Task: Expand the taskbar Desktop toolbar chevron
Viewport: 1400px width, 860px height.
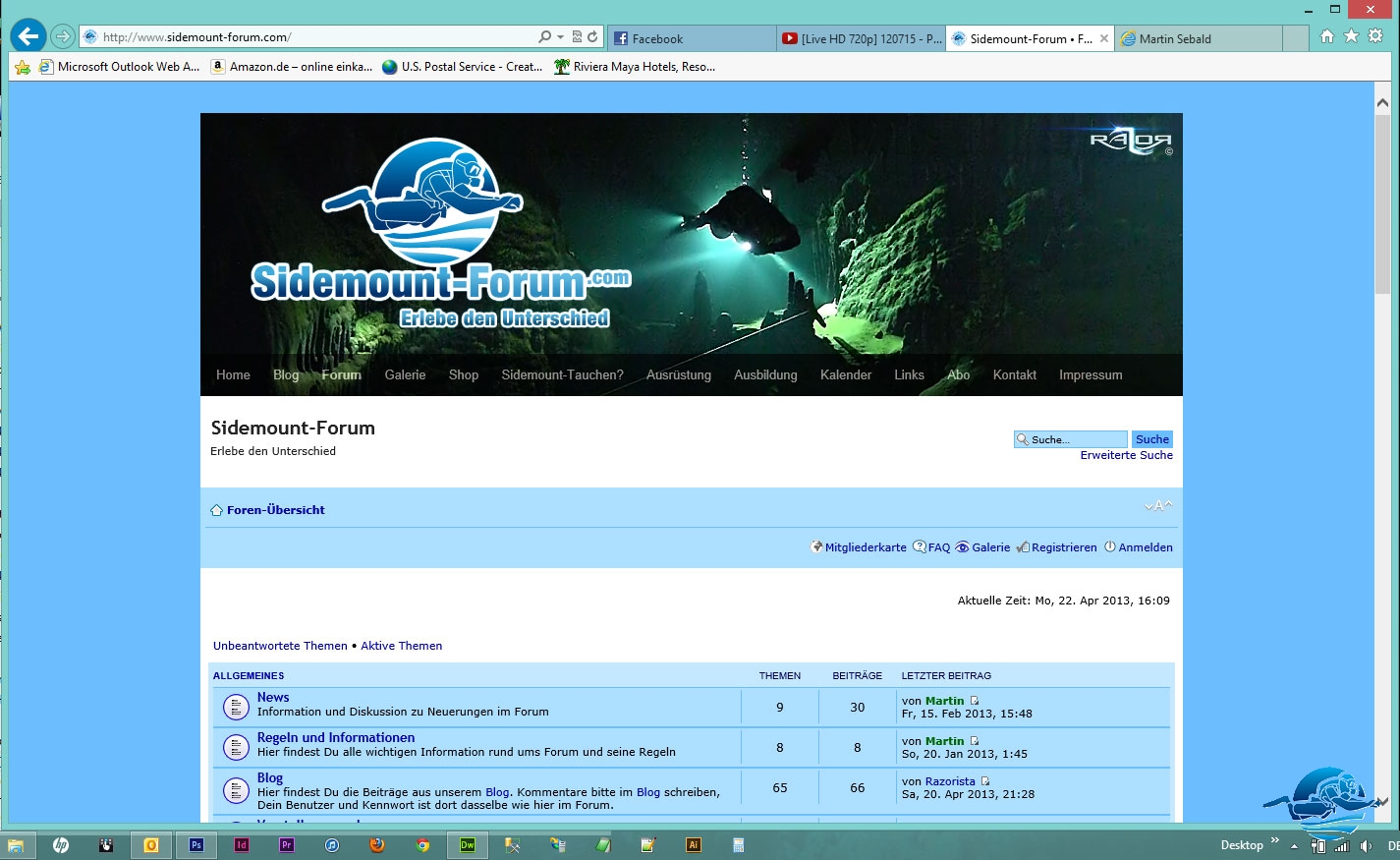Action: coord(1275,840)
